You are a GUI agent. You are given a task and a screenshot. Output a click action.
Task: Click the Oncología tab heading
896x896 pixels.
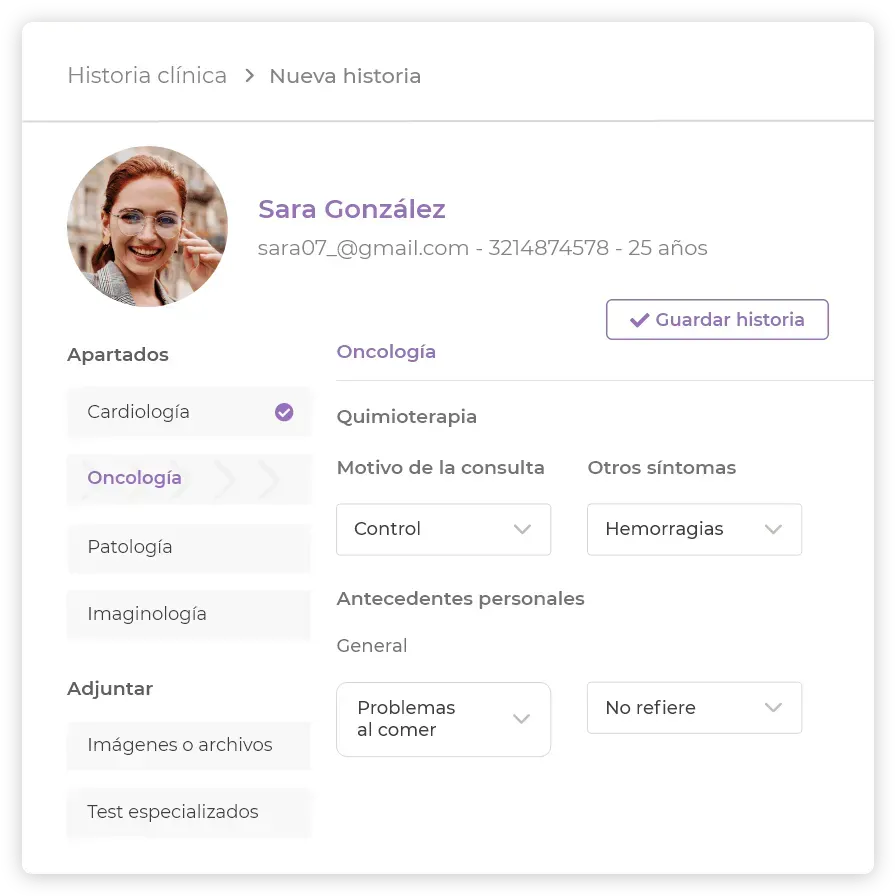[x=386, y=352]
